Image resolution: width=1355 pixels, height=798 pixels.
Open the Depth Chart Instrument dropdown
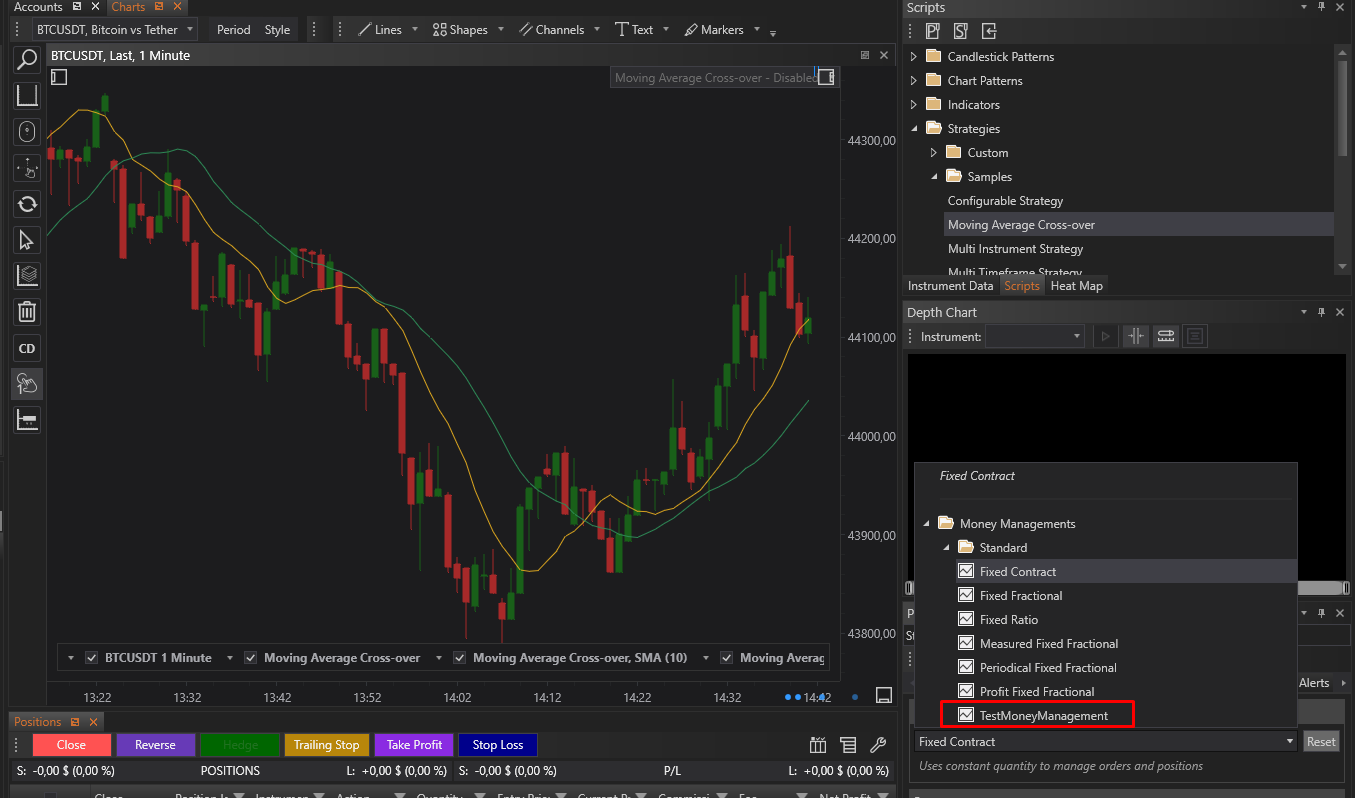1076,337
